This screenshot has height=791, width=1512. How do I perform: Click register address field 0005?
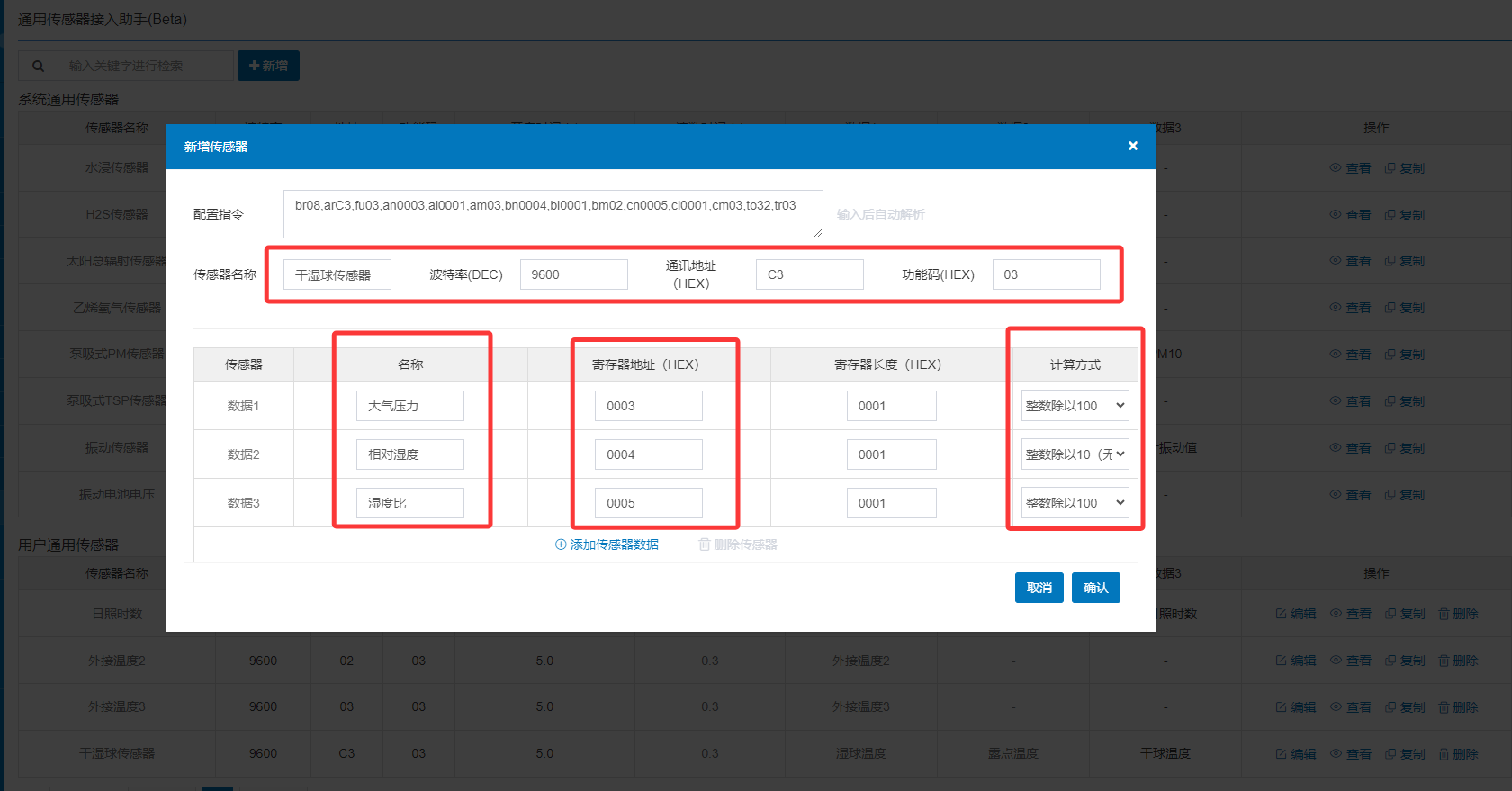(x=649, y=503)
